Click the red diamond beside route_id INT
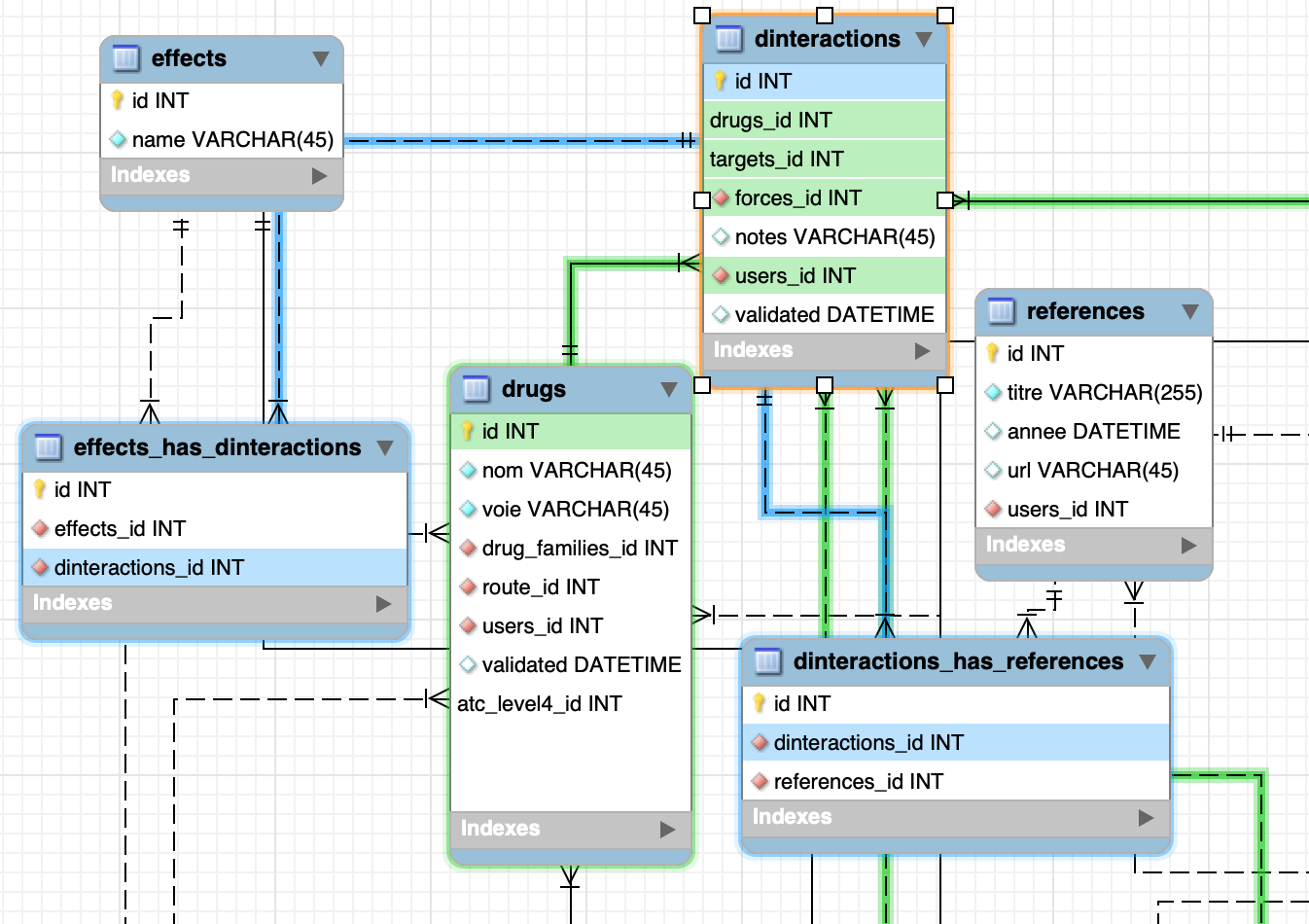The height and width of the screenshot is (924, 1309). tap(468, 586)
